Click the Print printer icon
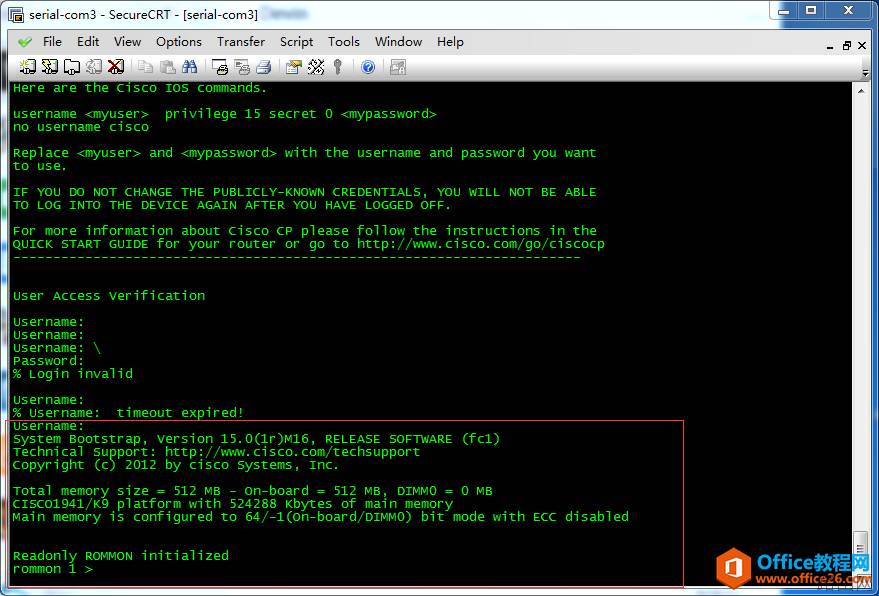Image resolution: width=879 pixels, height=596 pixels. [263, 67]
